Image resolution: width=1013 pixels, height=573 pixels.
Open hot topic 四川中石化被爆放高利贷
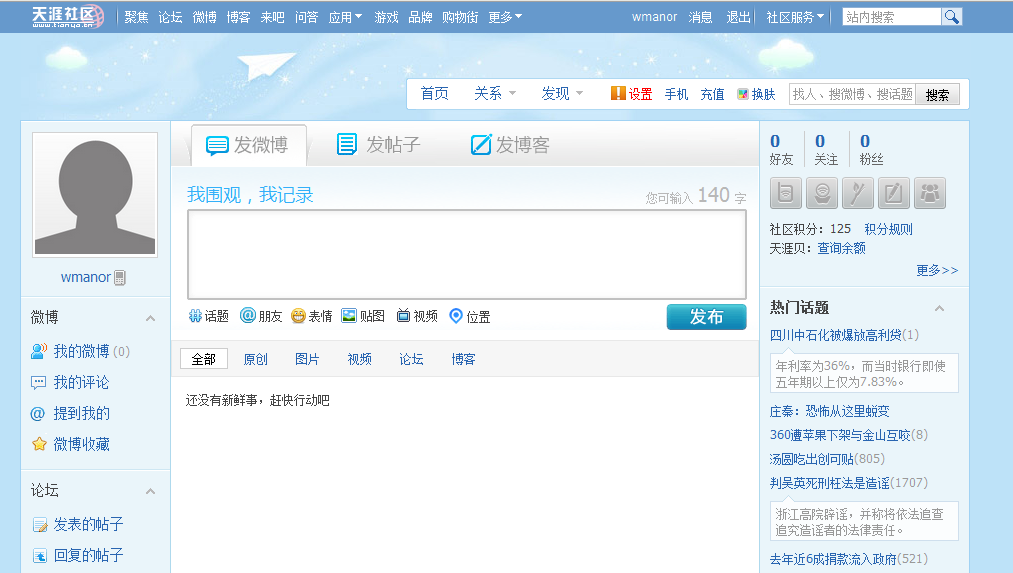coord(835,335)
